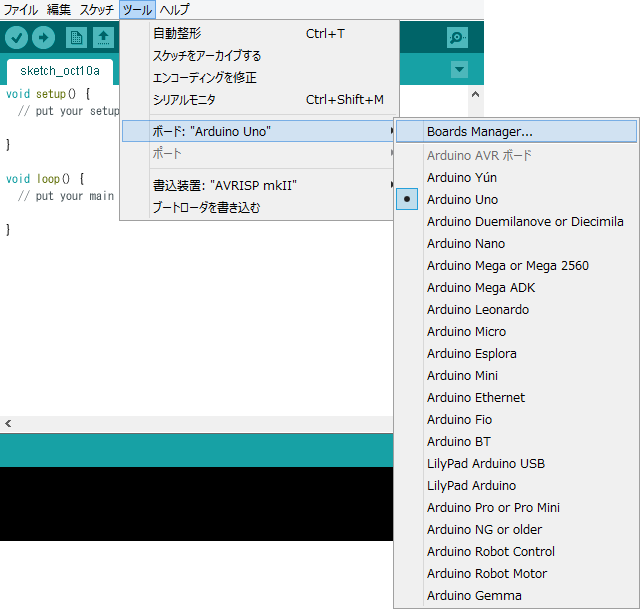Choose ブートローダを書き込む entry

(x=258, y=208)
